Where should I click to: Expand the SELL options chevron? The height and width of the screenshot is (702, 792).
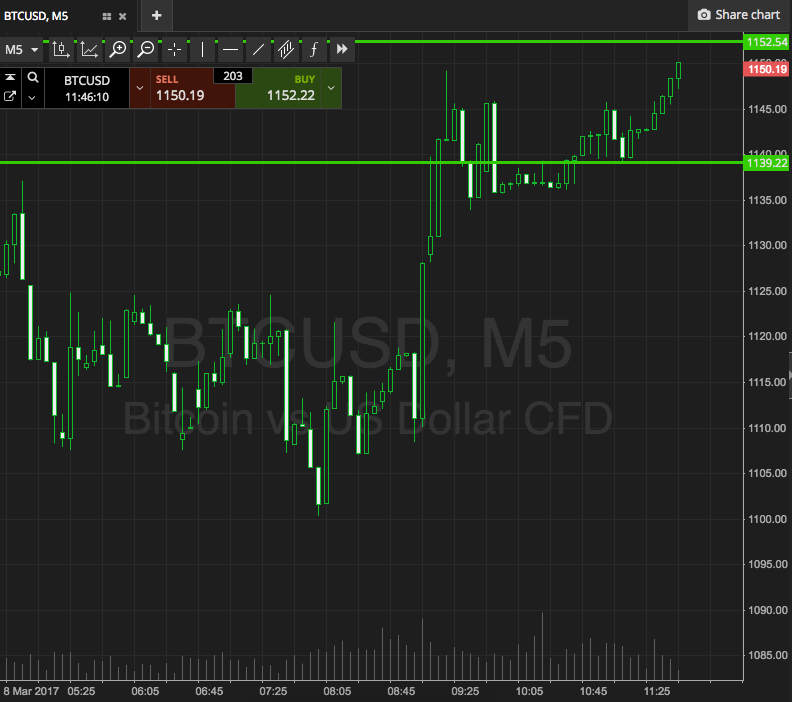[x=140, y=88]
